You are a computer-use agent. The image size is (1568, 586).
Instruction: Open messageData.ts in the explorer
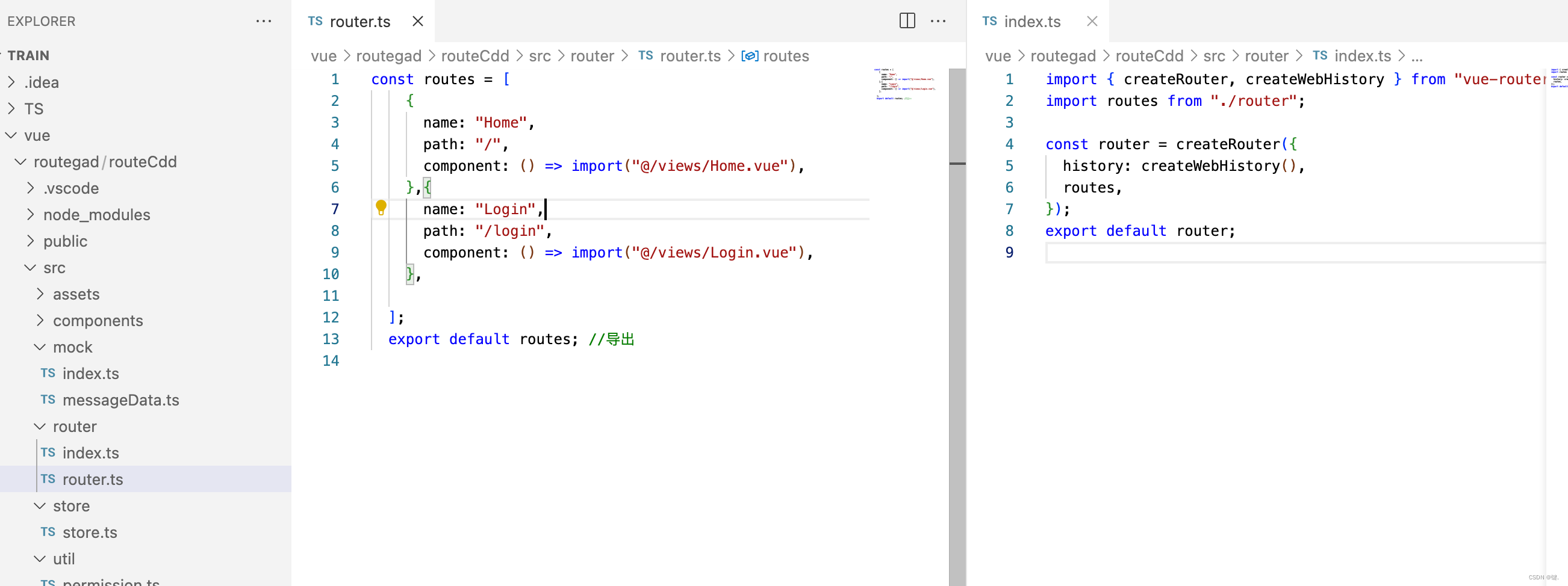146,400
